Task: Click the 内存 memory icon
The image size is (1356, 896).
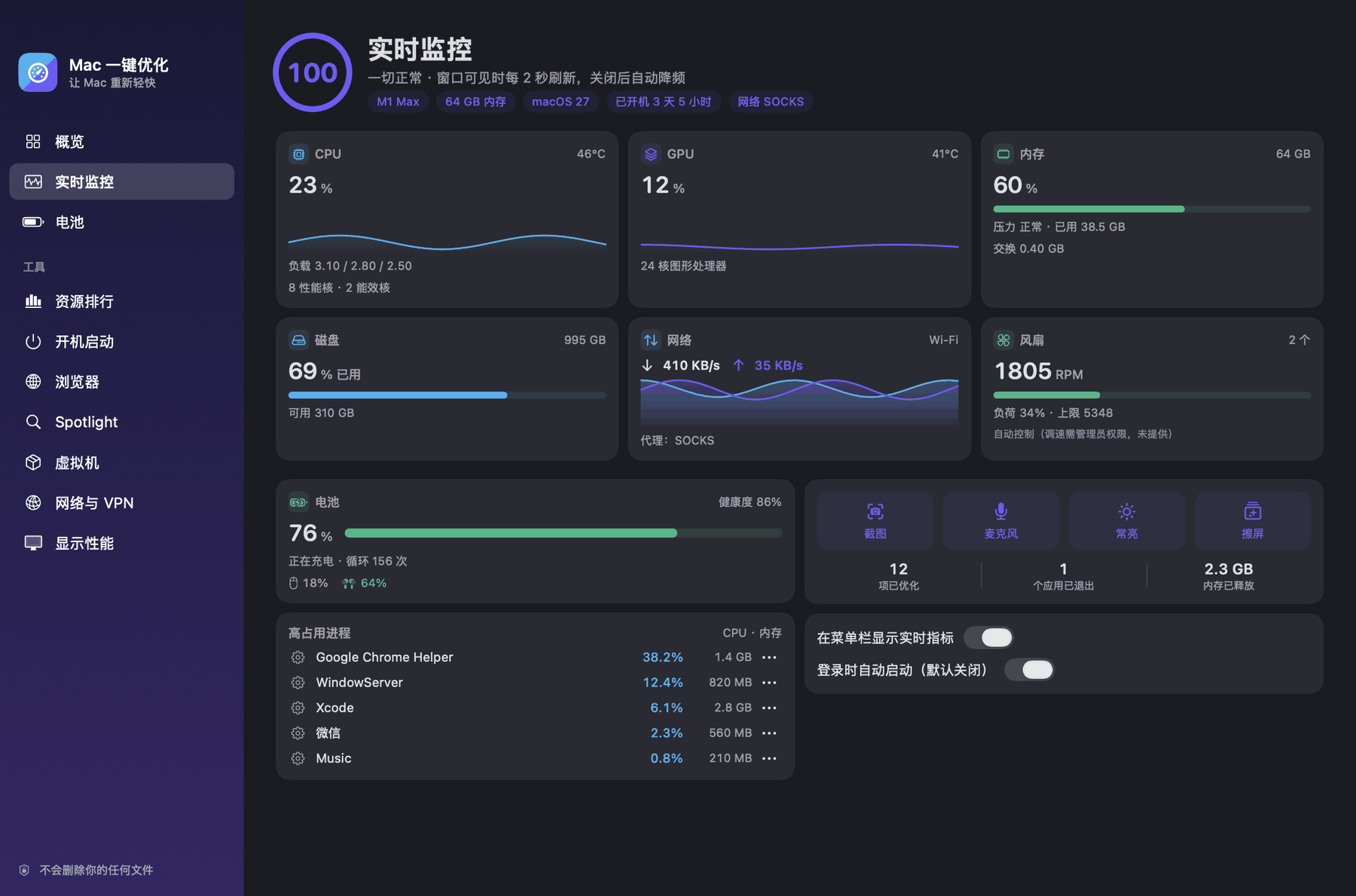Action: 1003,154
